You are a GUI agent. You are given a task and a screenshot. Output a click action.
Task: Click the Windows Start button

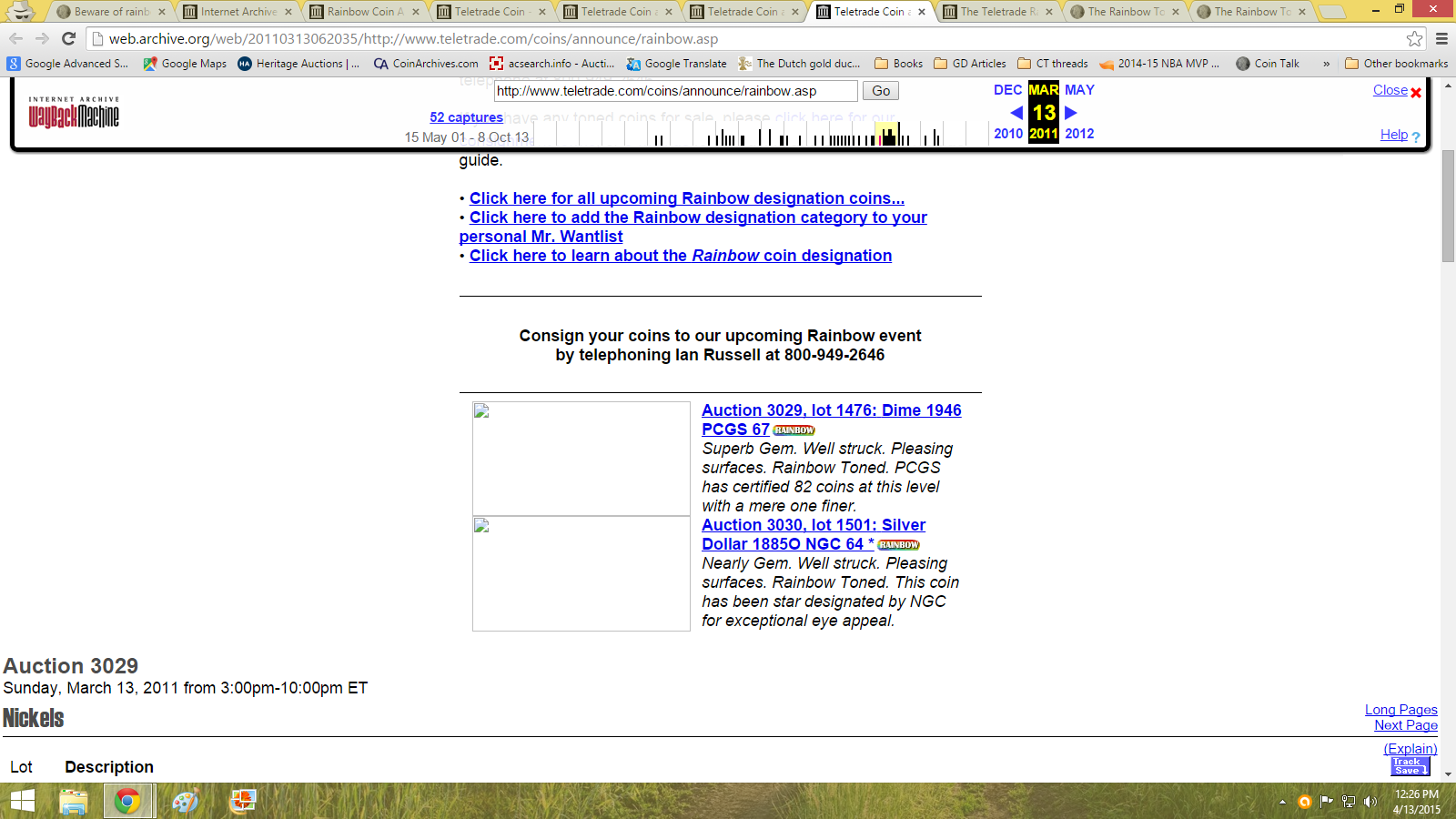click(22, 801)
